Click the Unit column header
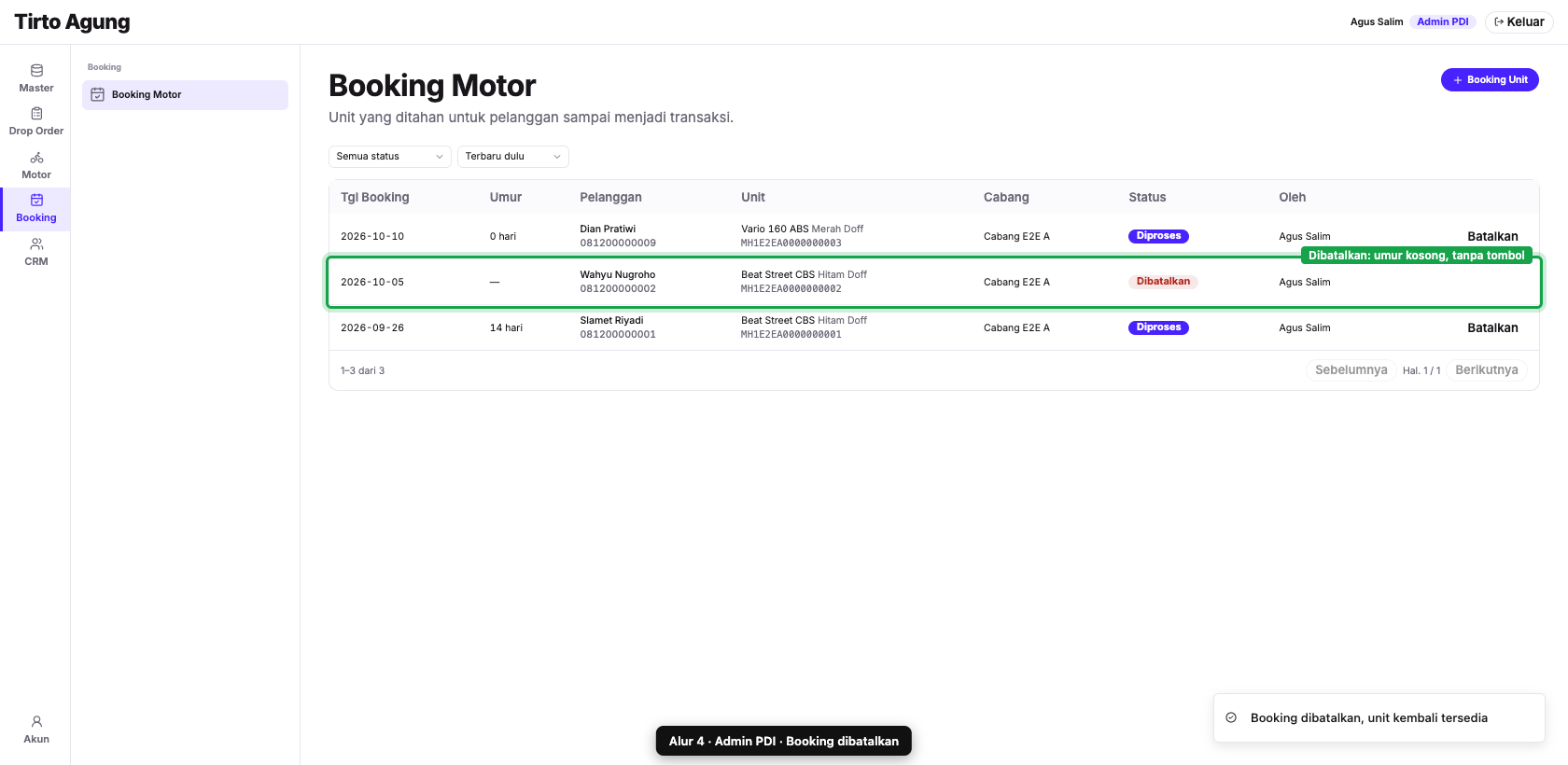Screen dimensions: 1568x765 point(753,197)
